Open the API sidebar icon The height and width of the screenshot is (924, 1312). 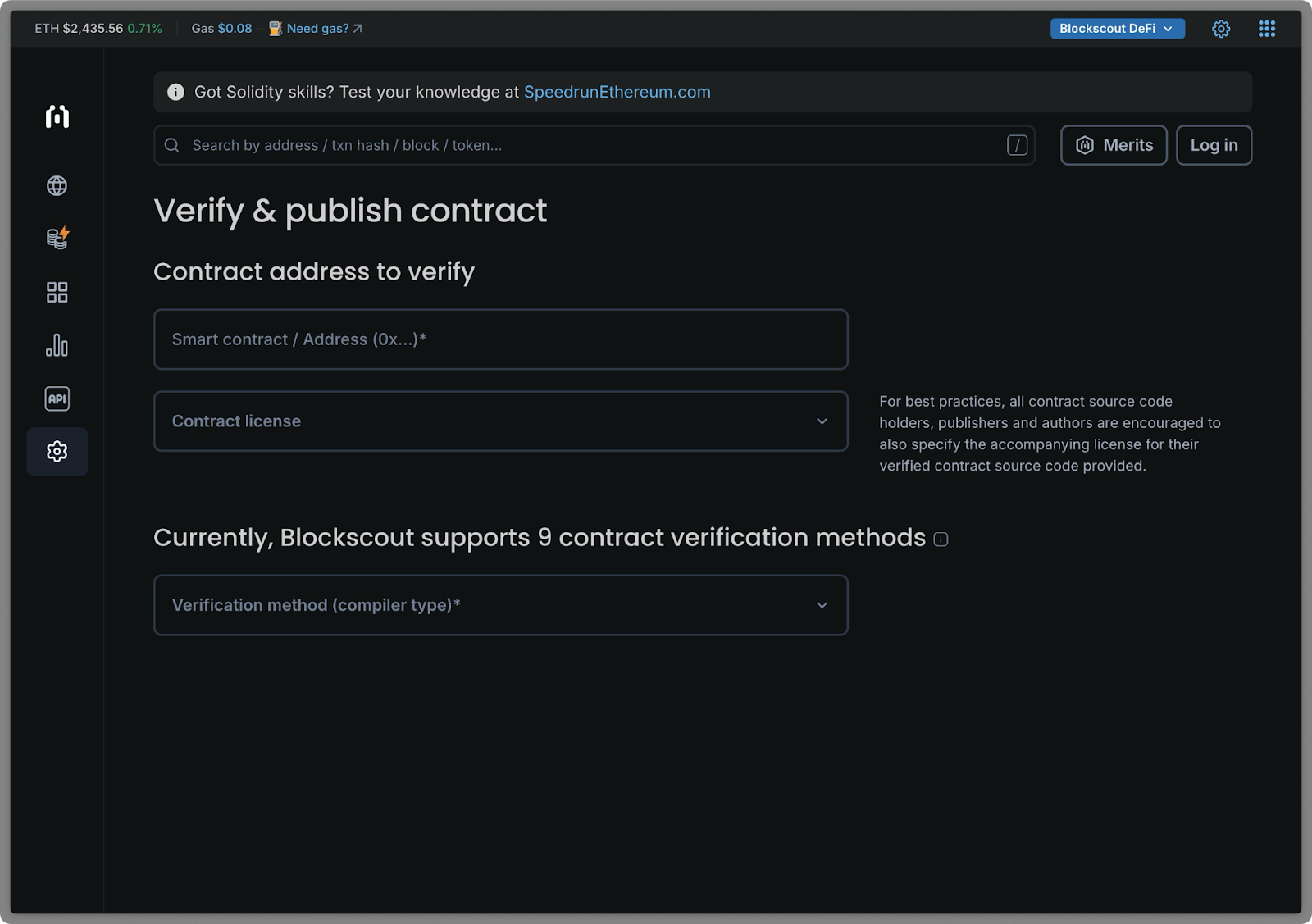[x=57, y=398]
